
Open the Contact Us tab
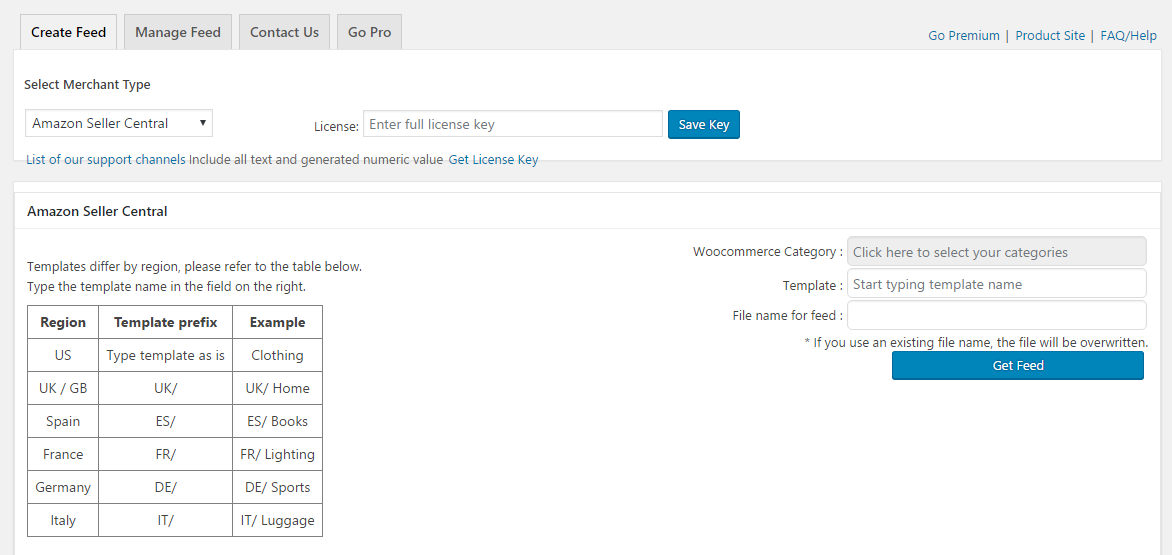284,32
